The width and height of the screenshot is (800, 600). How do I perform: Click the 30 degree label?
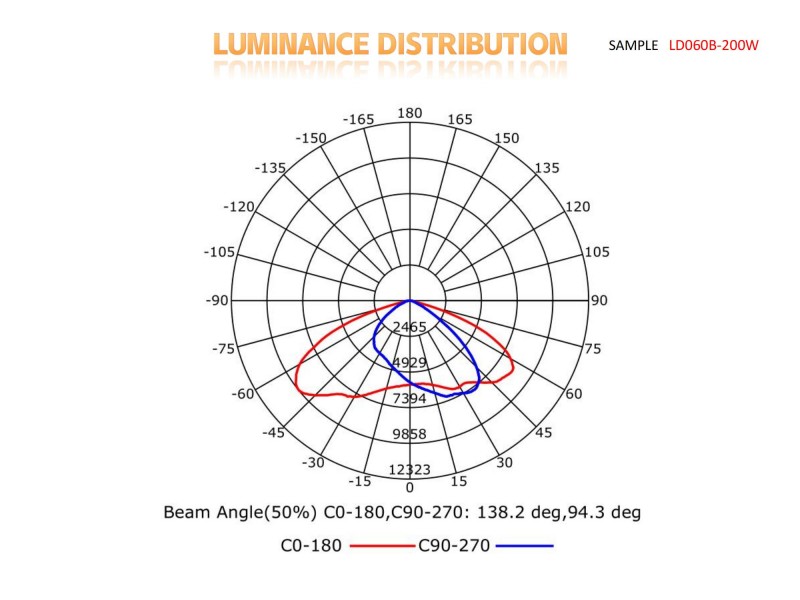point(504,463)
